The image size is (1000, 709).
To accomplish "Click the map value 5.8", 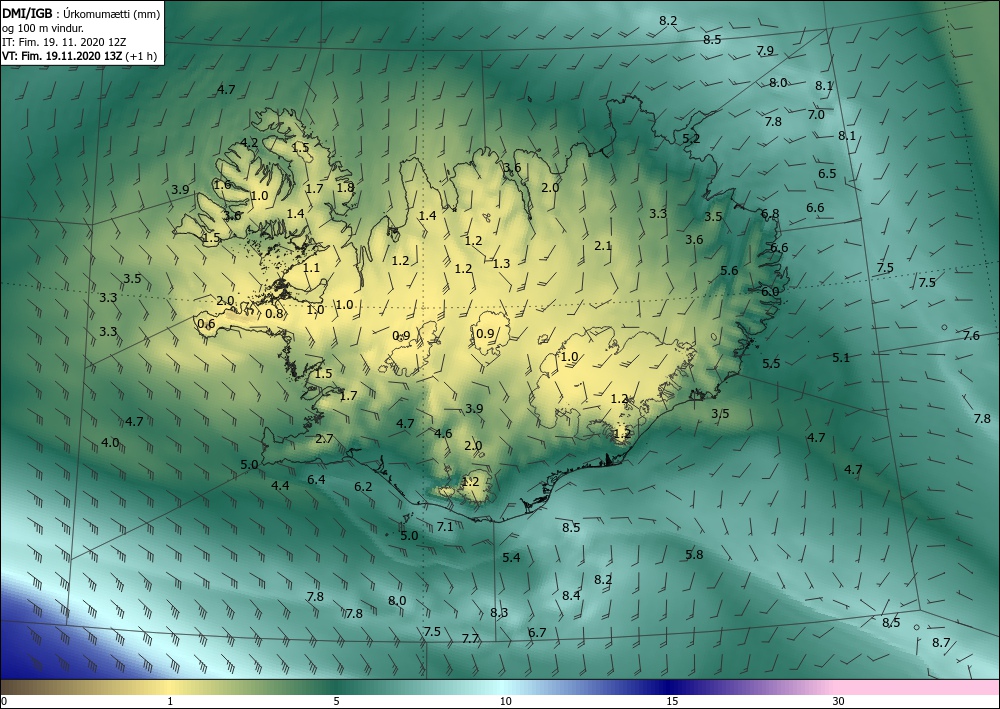I will point(694,555).
